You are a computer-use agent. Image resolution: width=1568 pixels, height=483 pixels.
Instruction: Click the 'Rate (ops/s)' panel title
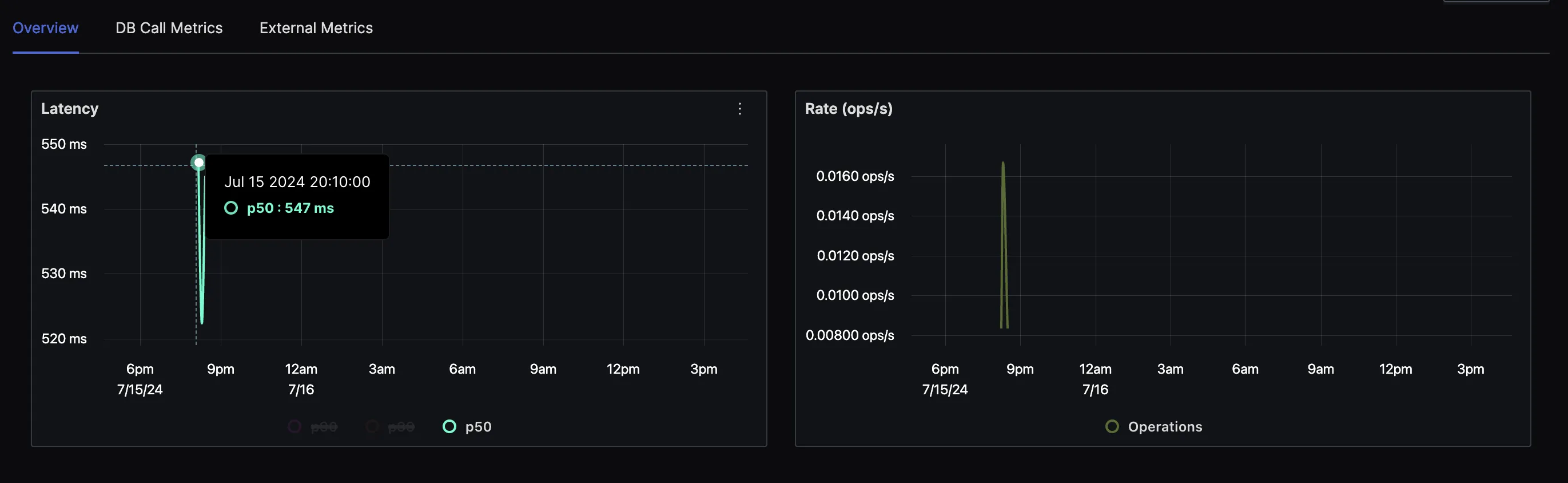click(849, 109)
